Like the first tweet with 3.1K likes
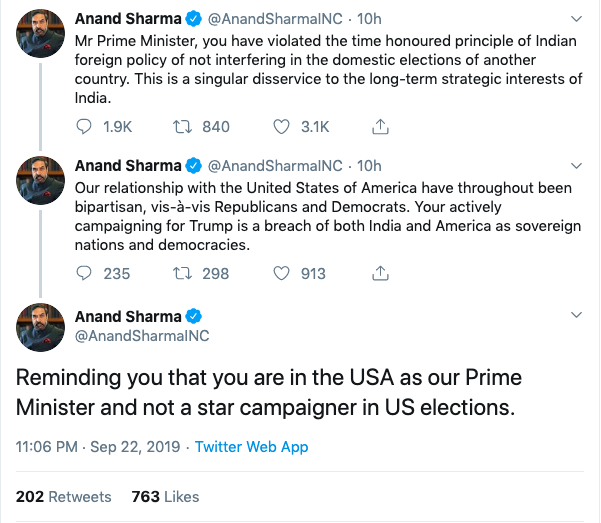 click(x=282, y=127)
